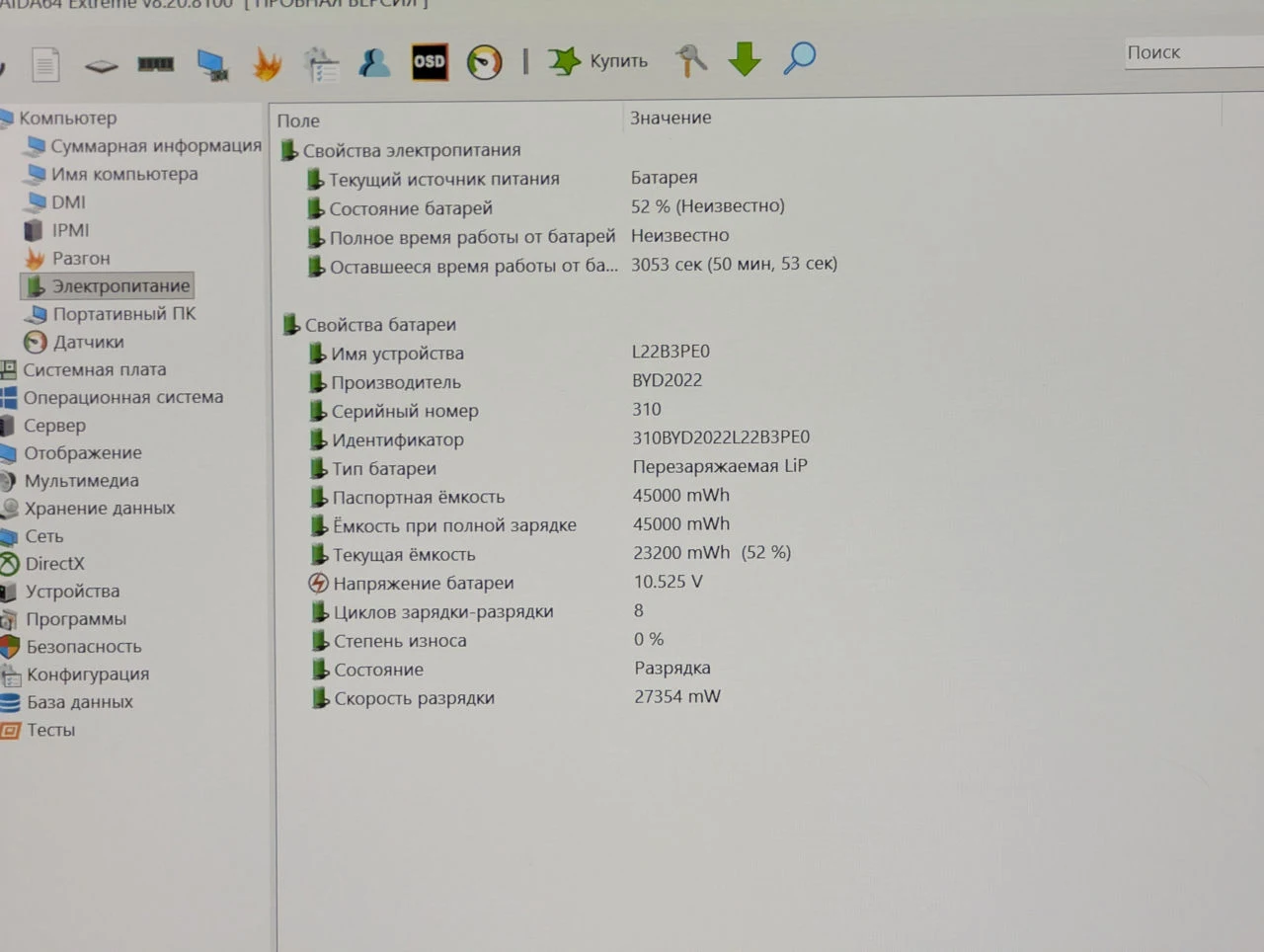Open the report wizard clipboard icon
Image resolution: width=1264 pixels, height=952 pixels.
pyautogui.click(x=321, y=64)
